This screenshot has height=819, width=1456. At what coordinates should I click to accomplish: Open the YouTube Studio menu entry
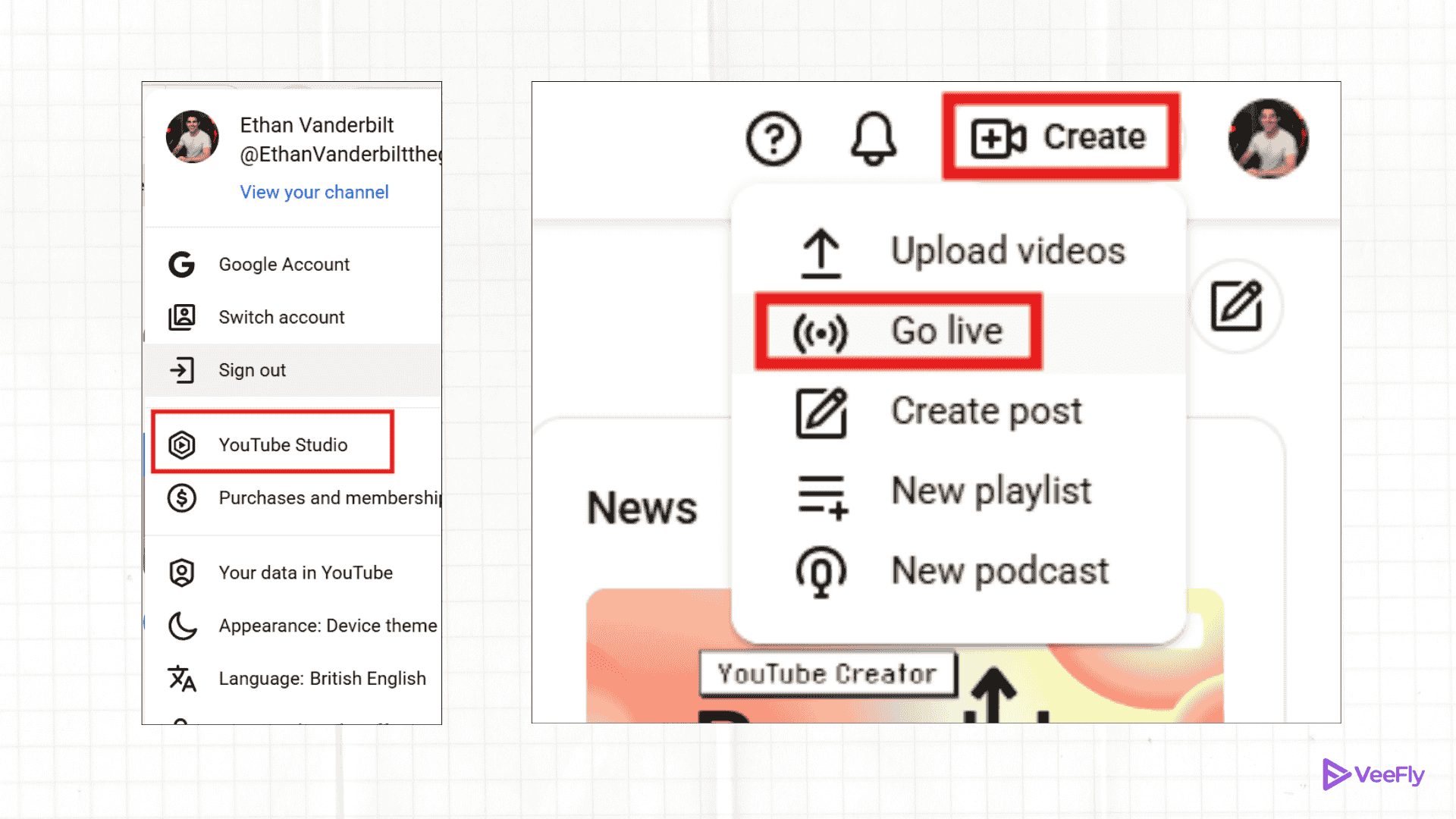pyautogui.click(x=283, y=445)
